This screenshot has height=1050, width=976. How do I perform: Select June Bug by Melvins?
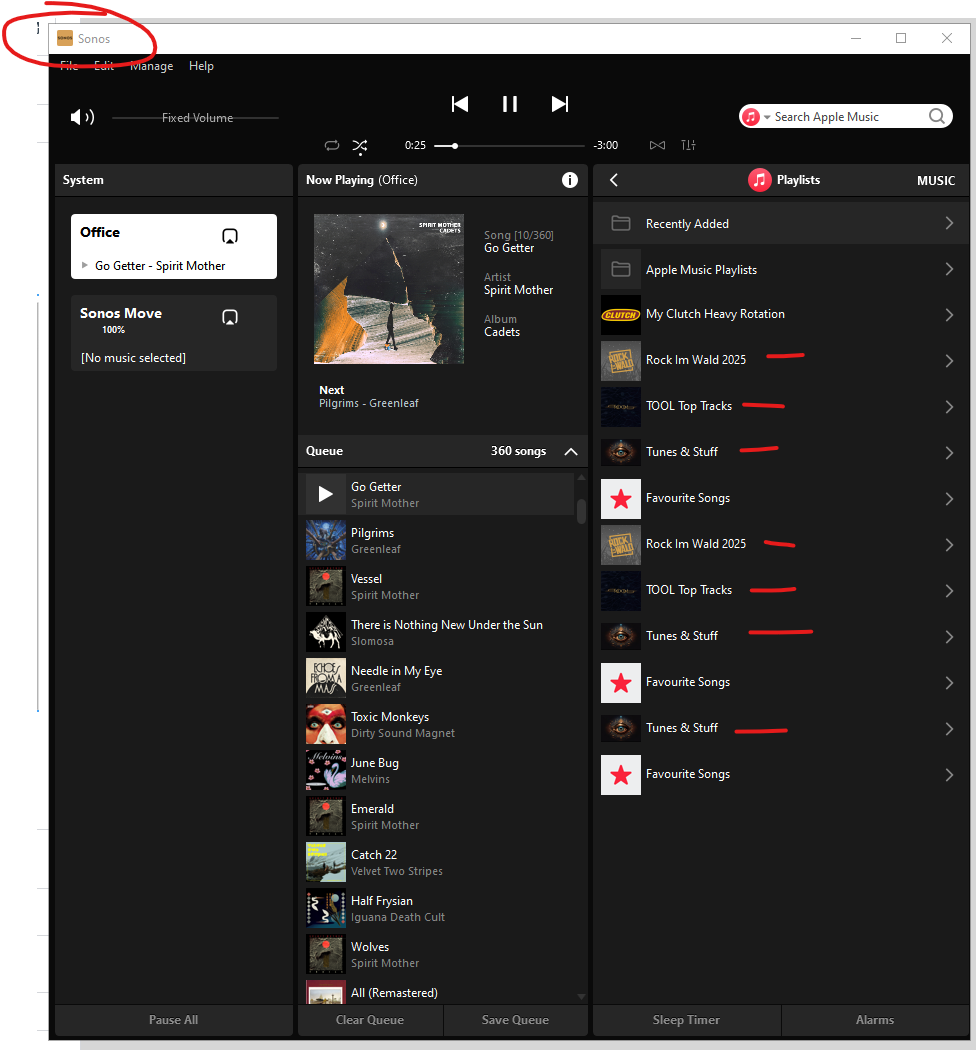click(440, 770)
